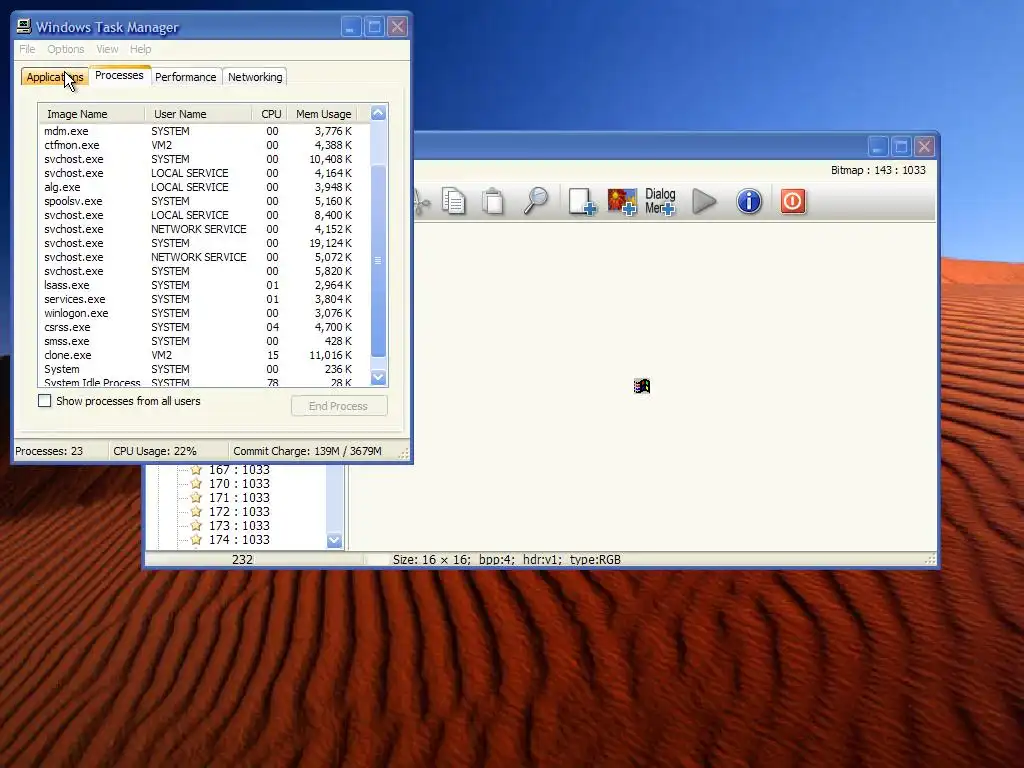Select tree item 174 : 1033
Image resolution: width=1024 pixels, height=768 pixels.
pyautogui.click(x=239, y=540)
